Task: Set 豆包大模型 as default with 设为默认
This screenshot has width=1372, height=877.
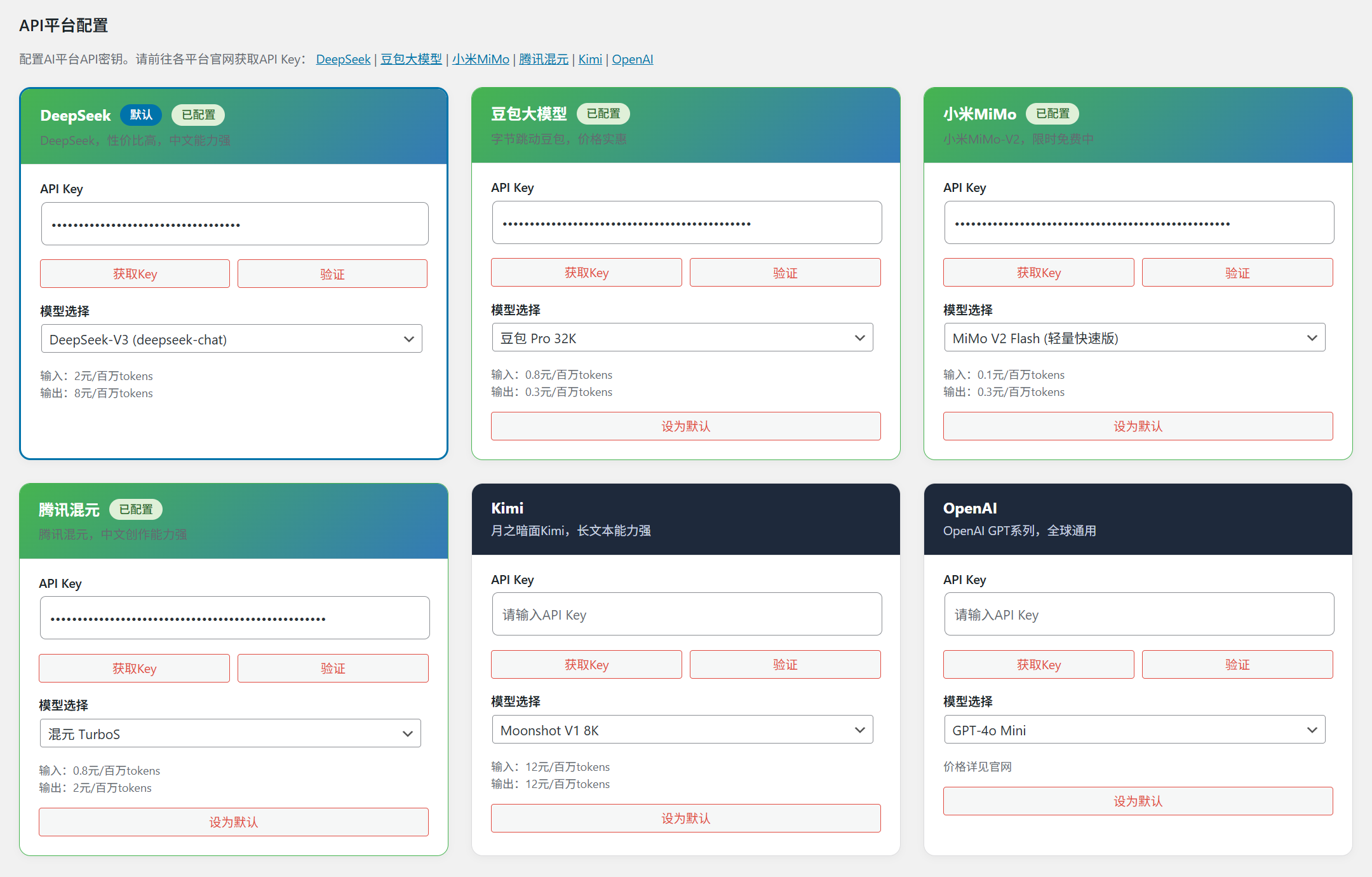Action: pos(686,426)
